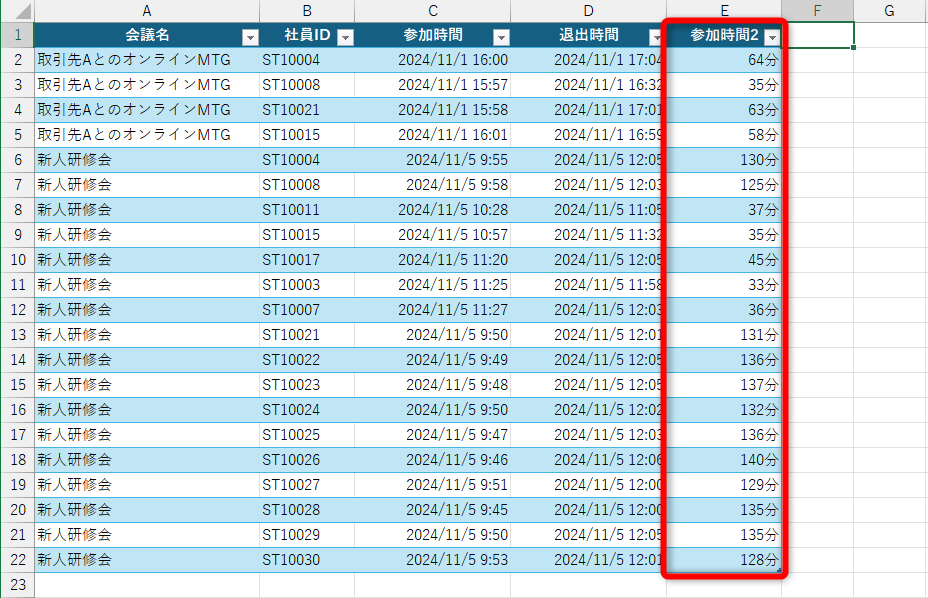
Task: Select cell ST10011
Action: point(307,210)
